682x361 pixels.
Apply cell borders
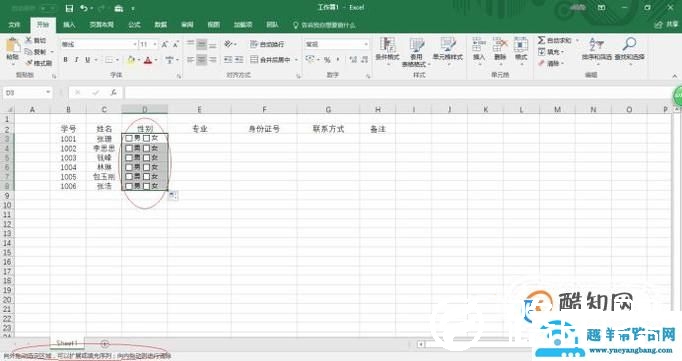(109, 60)
